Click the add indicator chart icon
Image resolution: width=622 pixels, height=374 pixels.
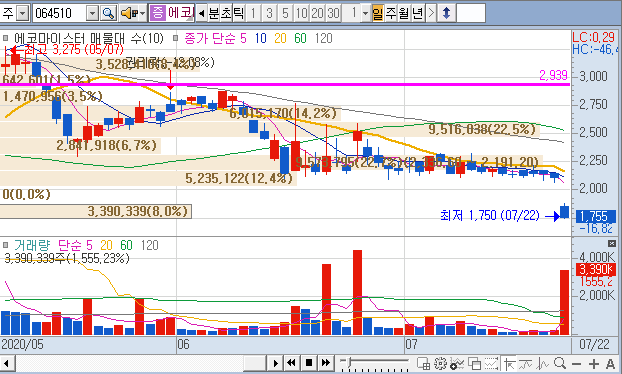pyautogui.click(x=457, y=363)
